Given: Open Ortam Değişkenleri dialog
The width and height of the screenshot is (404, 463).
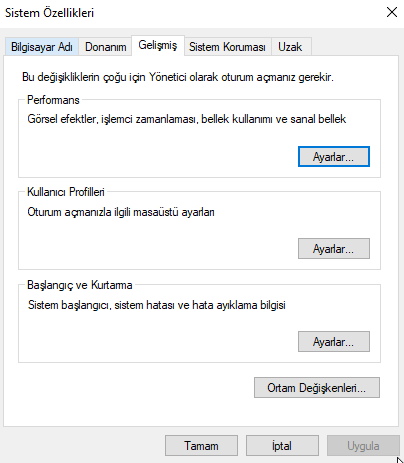Looking at the screenshot, I should click(x=317, y=387).
